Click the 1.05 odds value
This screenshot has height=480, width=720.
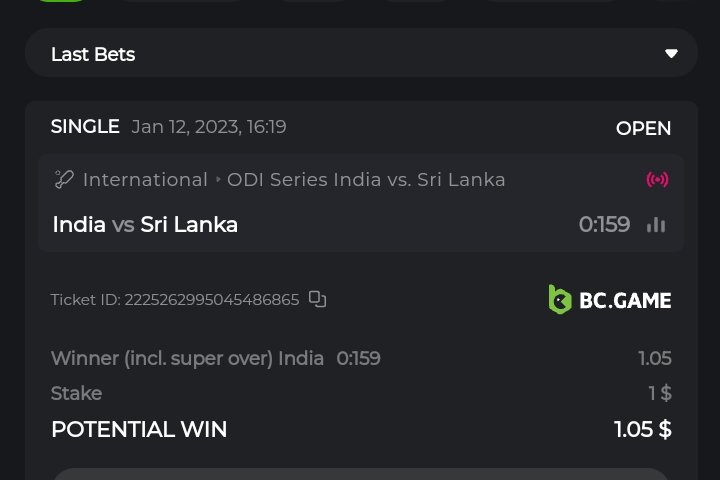point(655,358)
